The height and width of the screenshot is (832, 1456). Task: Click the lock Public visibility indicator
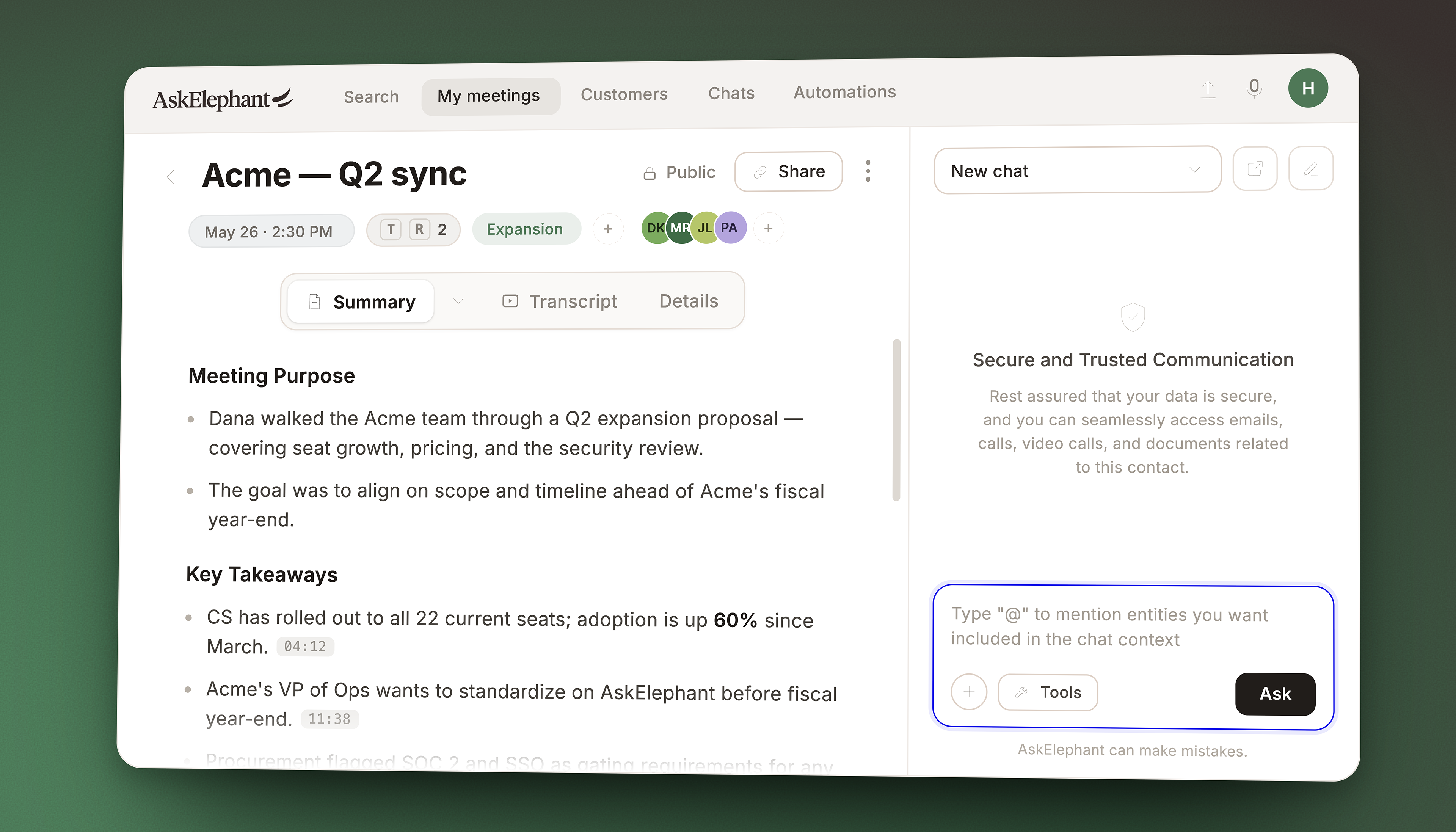tap(679, 173)
